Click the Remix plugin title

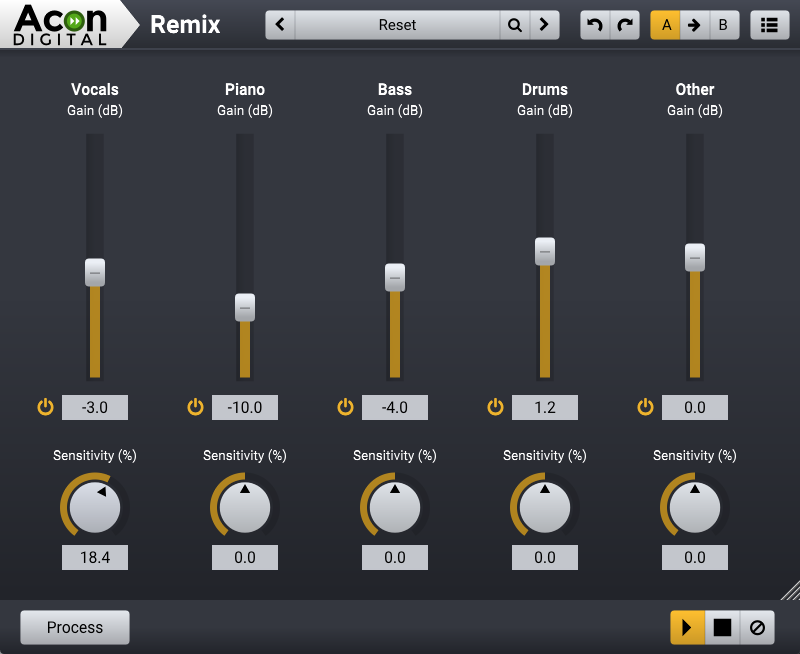[185, 24]
